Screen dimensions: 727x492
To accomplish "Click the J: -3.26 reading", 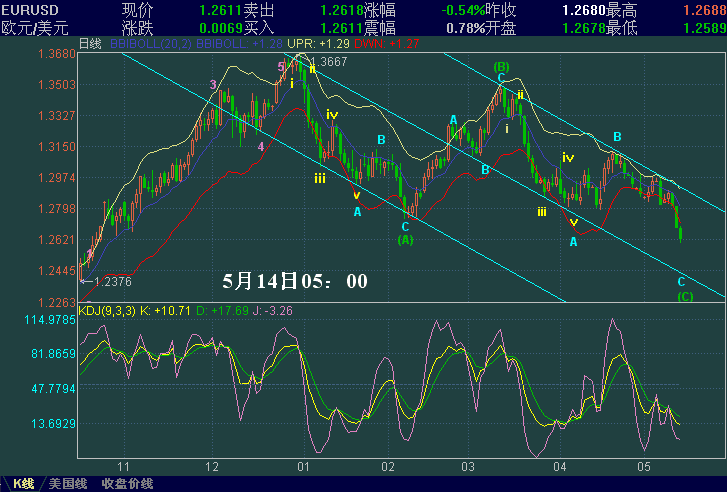I will pyautogui.click(x=273, y=311).
